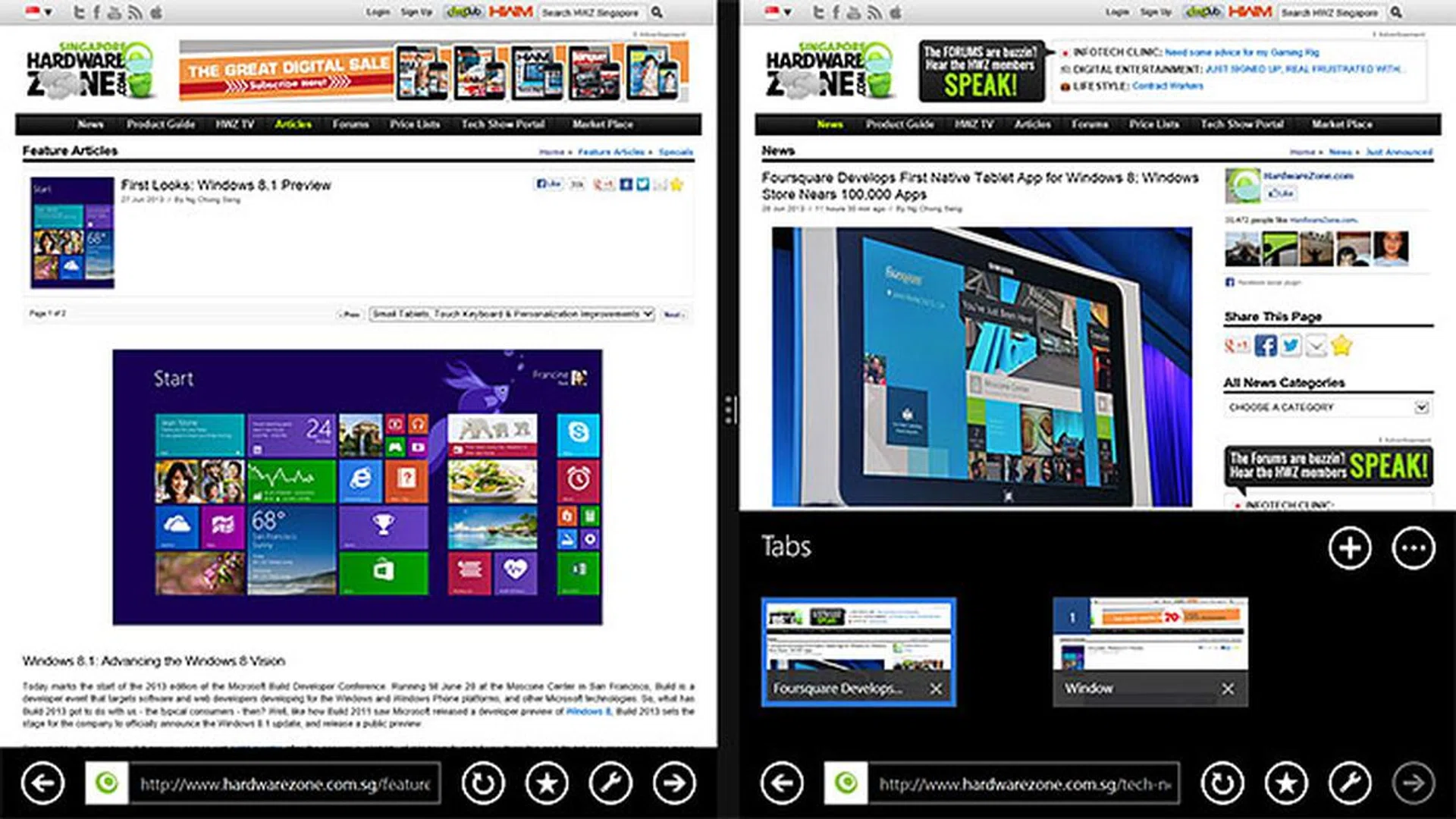Click the split view divider handle
The width and height of the screenshot is (1456, 819).
(x=728, y=409)
